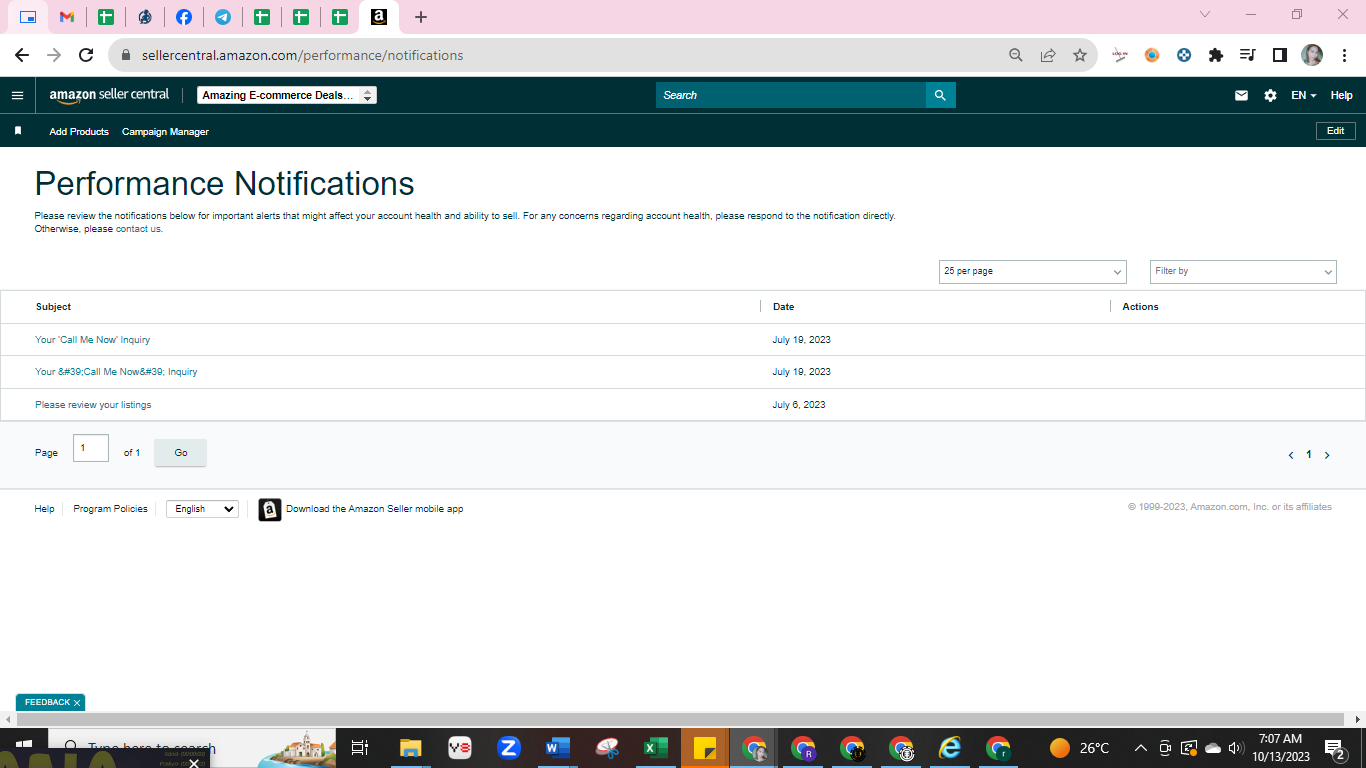Reload the page with the refresh icon
Image resolution: width=1366 pixels, height=768 pixels.
(x=86, y=55)
